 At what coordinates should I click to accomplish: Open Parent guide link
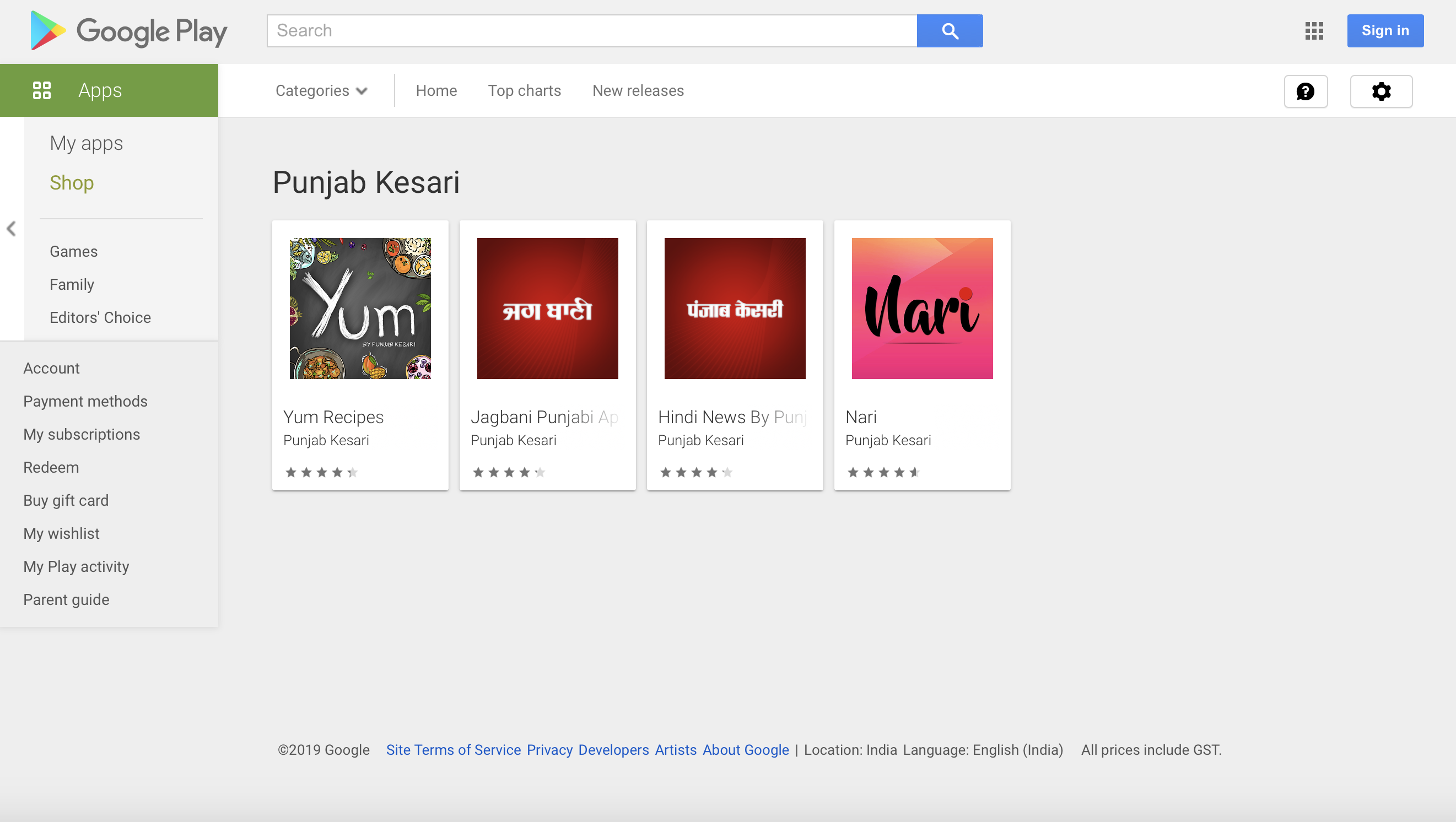(66, 599)
